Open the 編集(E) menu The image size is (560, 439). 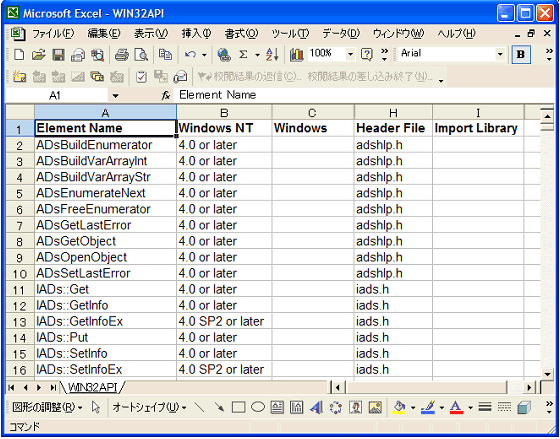(104, 34)
